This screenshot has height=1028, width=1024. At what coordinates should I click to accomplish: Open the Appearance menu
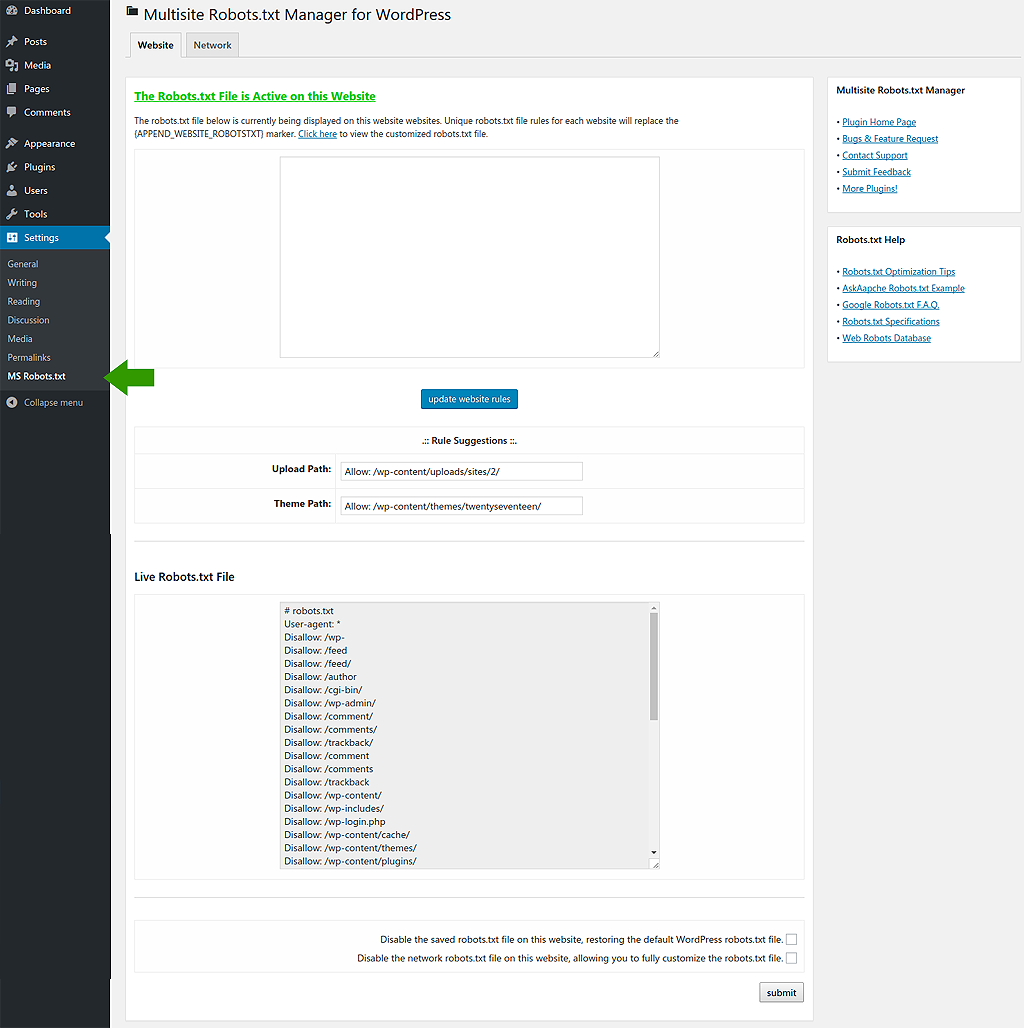click(50, 144)
